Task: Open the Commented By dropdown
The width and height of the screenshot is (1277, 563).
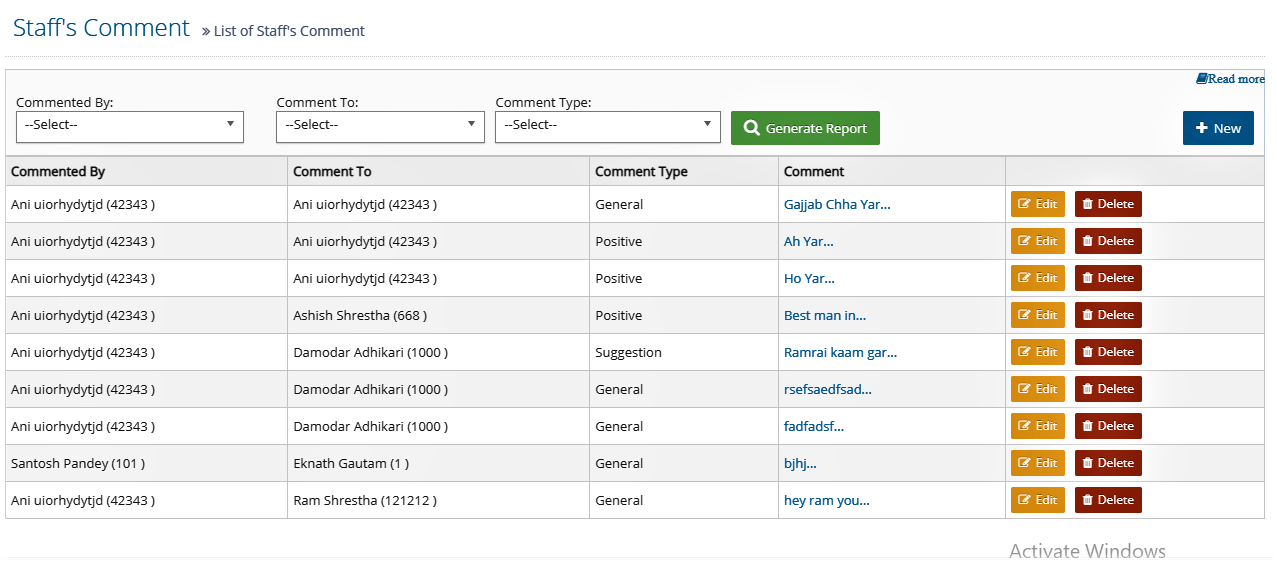Action: tap(130, 126)
